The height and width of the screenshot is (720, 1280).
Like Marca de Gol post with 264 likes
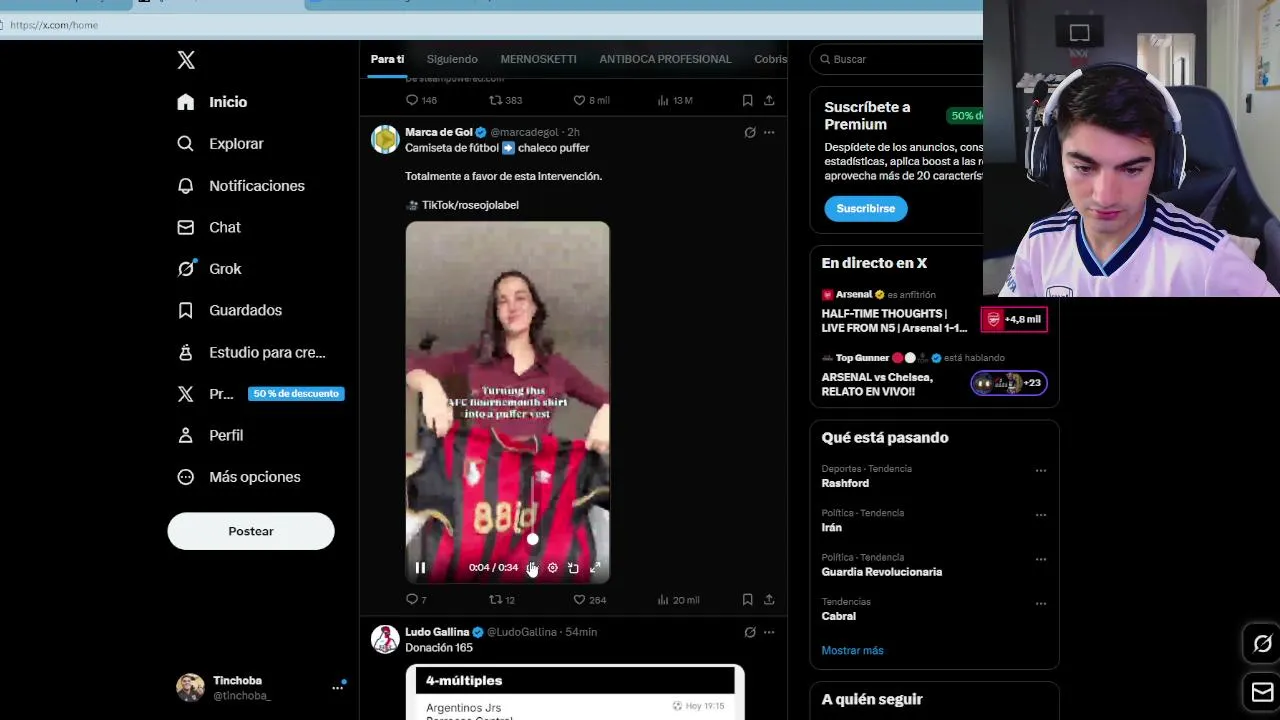(x=589, y=600)
